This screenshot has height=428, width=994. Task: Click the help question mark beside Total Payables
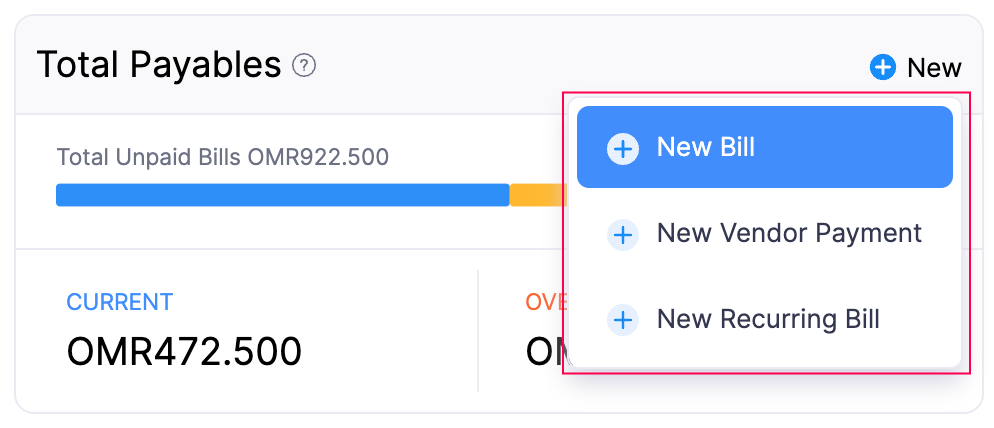(x=304, y=66)
